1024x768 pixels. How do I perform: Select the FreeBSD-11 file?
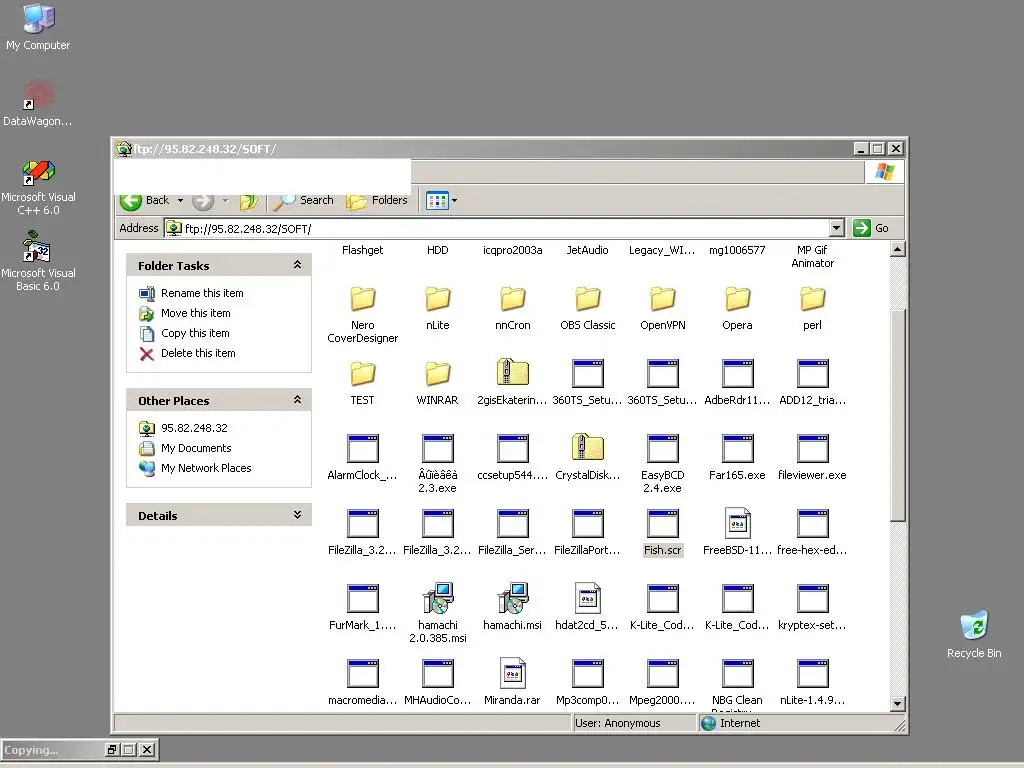pyautogui.click(x=737, y=533)
